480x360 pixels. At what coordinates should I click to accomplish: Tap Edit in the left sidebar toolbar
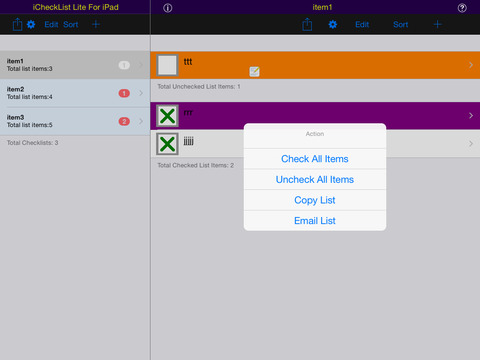pyautogui.click(x=51, y=24)
